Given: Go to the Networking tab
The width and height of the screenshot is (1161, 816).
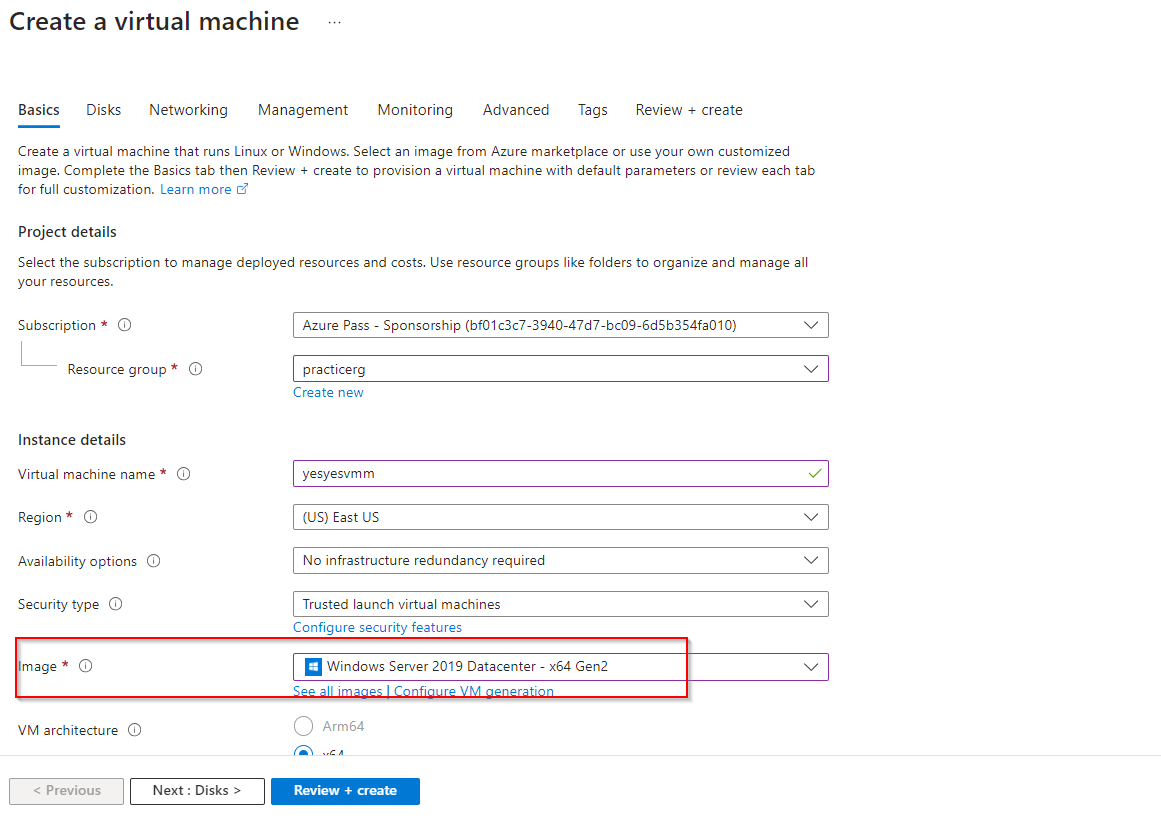Looking at the screenshot, I should pos(188,110).
